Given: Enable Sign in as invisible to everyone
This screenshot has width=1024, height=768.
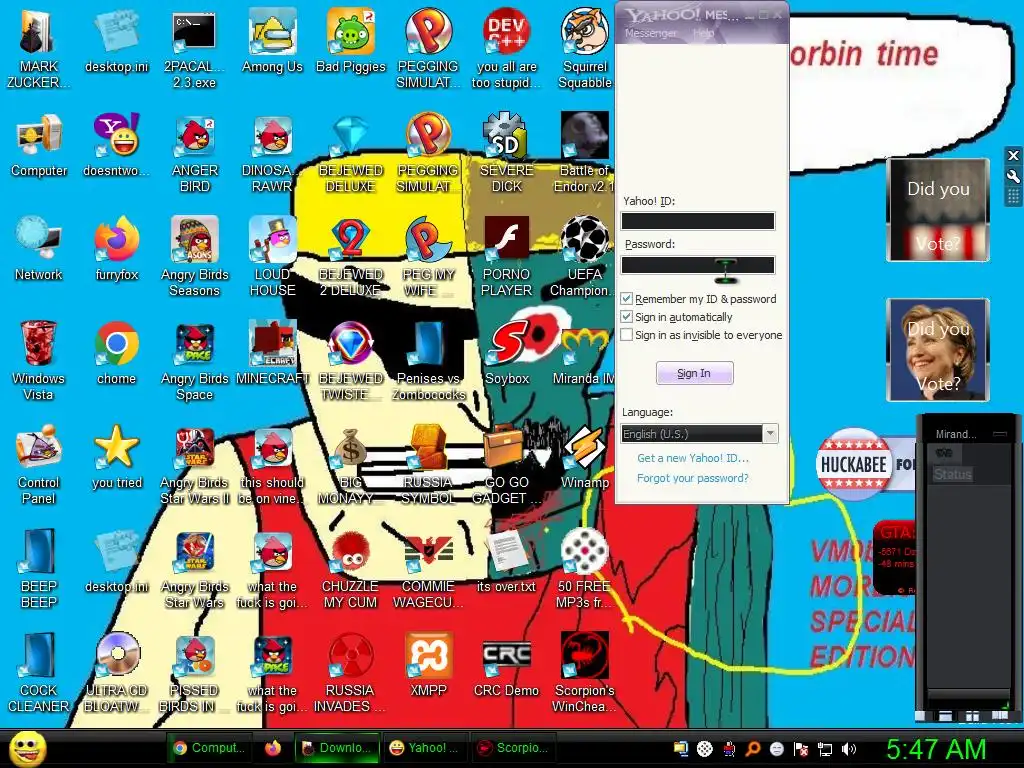Looking at the screenshot, I should 626,335.
